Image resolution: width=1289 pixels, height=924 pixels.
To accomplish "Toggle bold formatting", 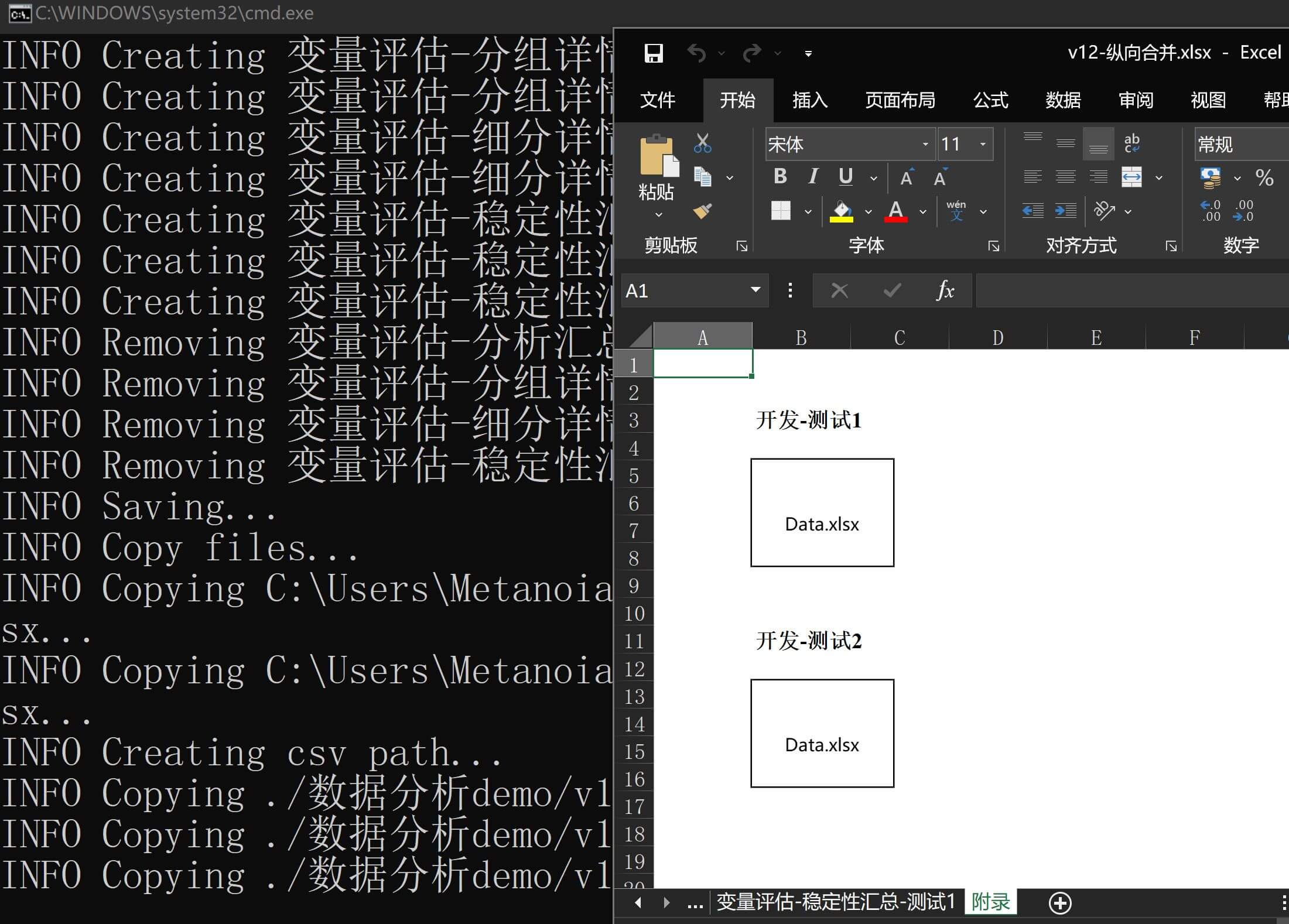I will [x=780, y=176].
